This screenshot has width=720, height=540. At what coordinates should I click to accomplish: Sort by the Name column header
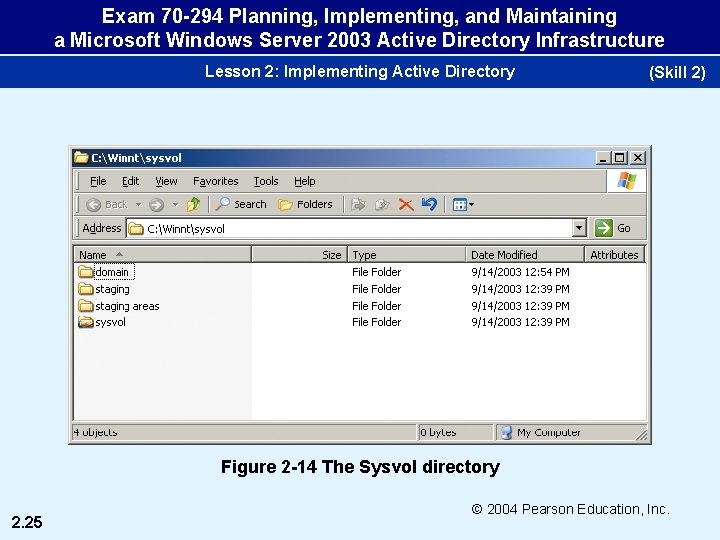coord(163,254)
